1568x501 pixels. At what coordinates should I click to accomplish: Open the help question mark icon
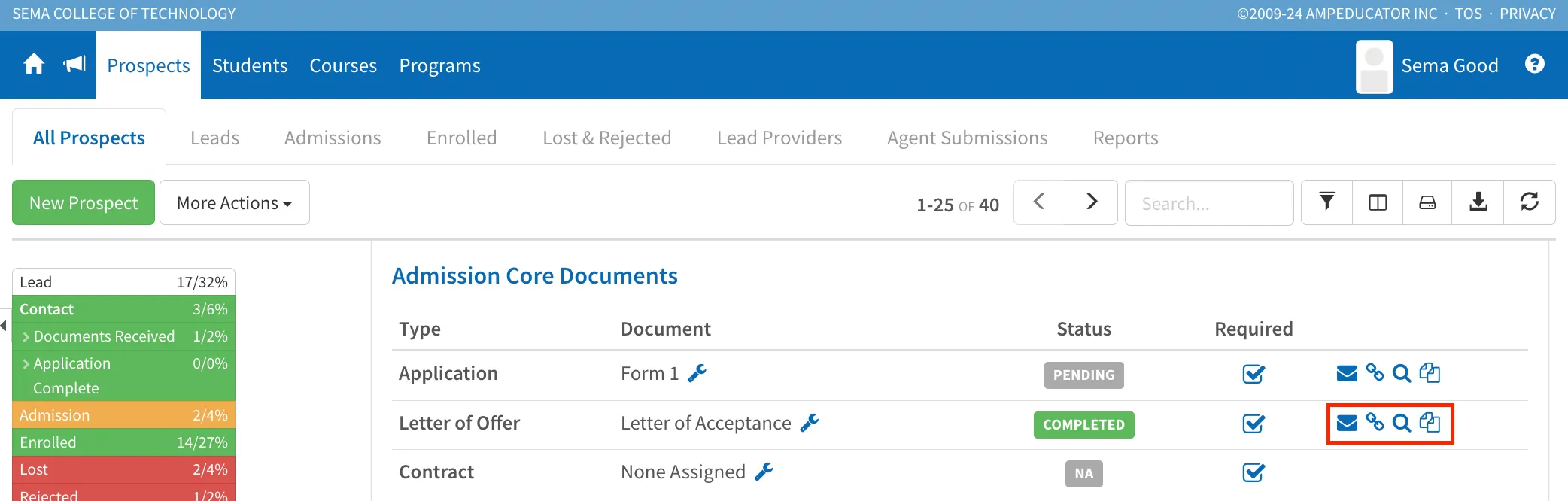(x=1535, y=65)
